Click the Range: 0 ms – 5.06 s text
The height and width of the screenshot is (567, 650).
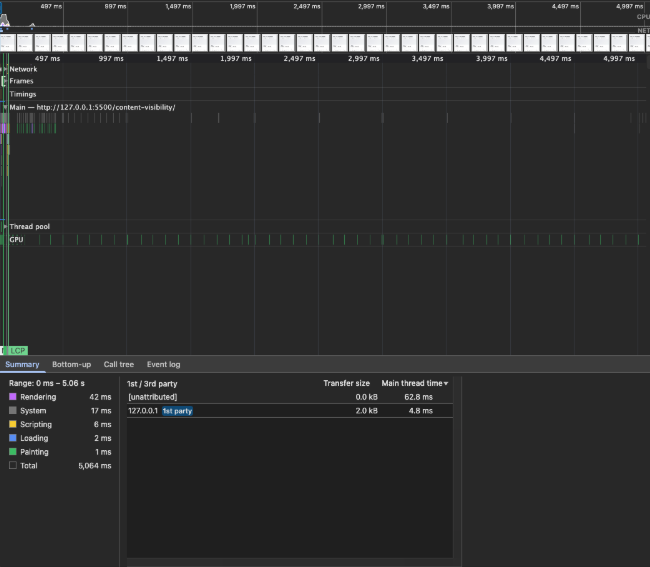(47, 383)
